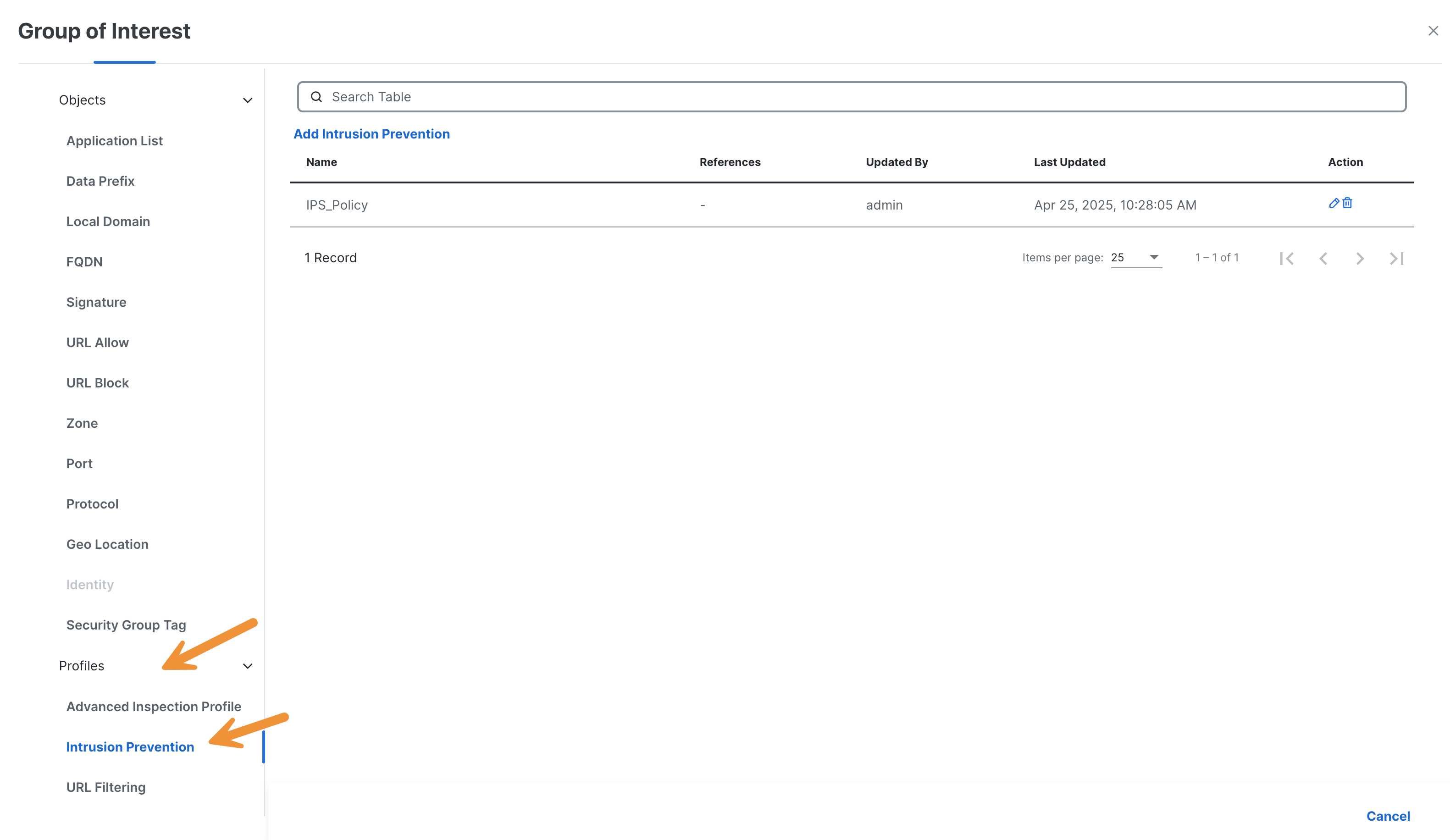Open Advanced Inspection Profile item
This screenshot has height=840, width=1450.
point(154,707)
